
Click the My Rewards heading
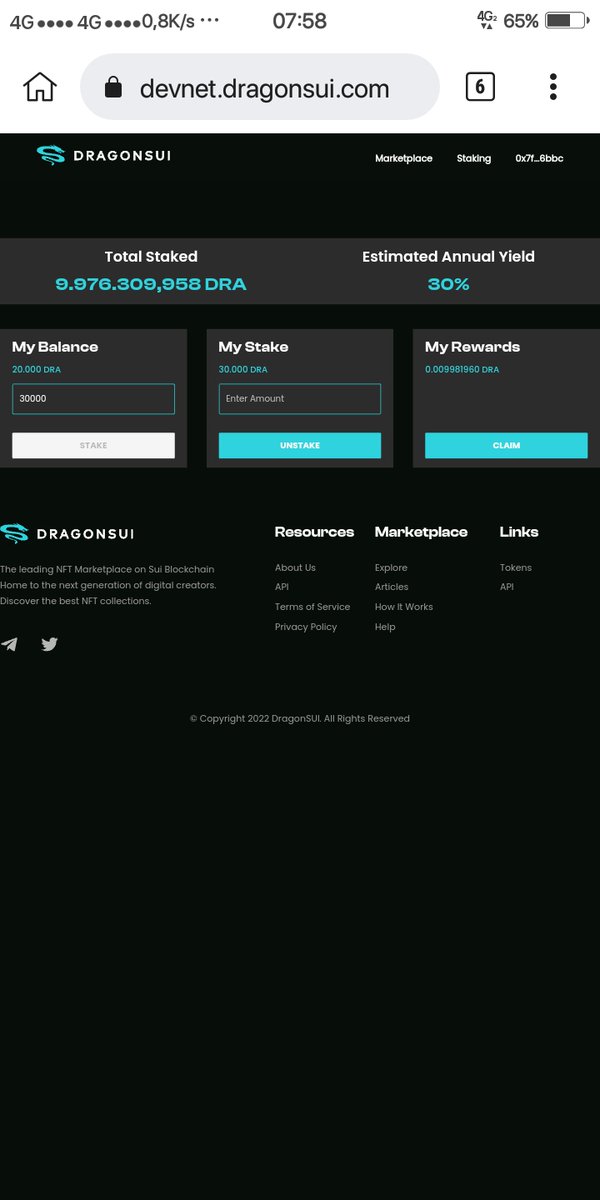[x=472, y=347]
